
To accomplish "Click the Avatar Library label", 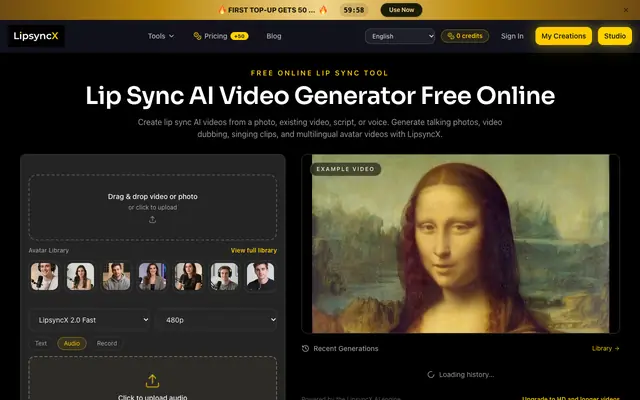I will coord(49,250).
